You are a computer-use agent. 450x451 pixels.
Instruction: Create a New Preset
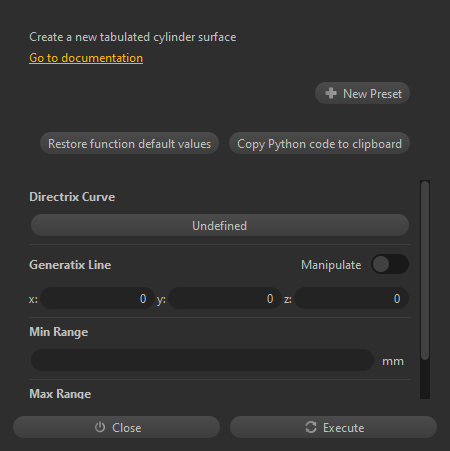[362, 93]
